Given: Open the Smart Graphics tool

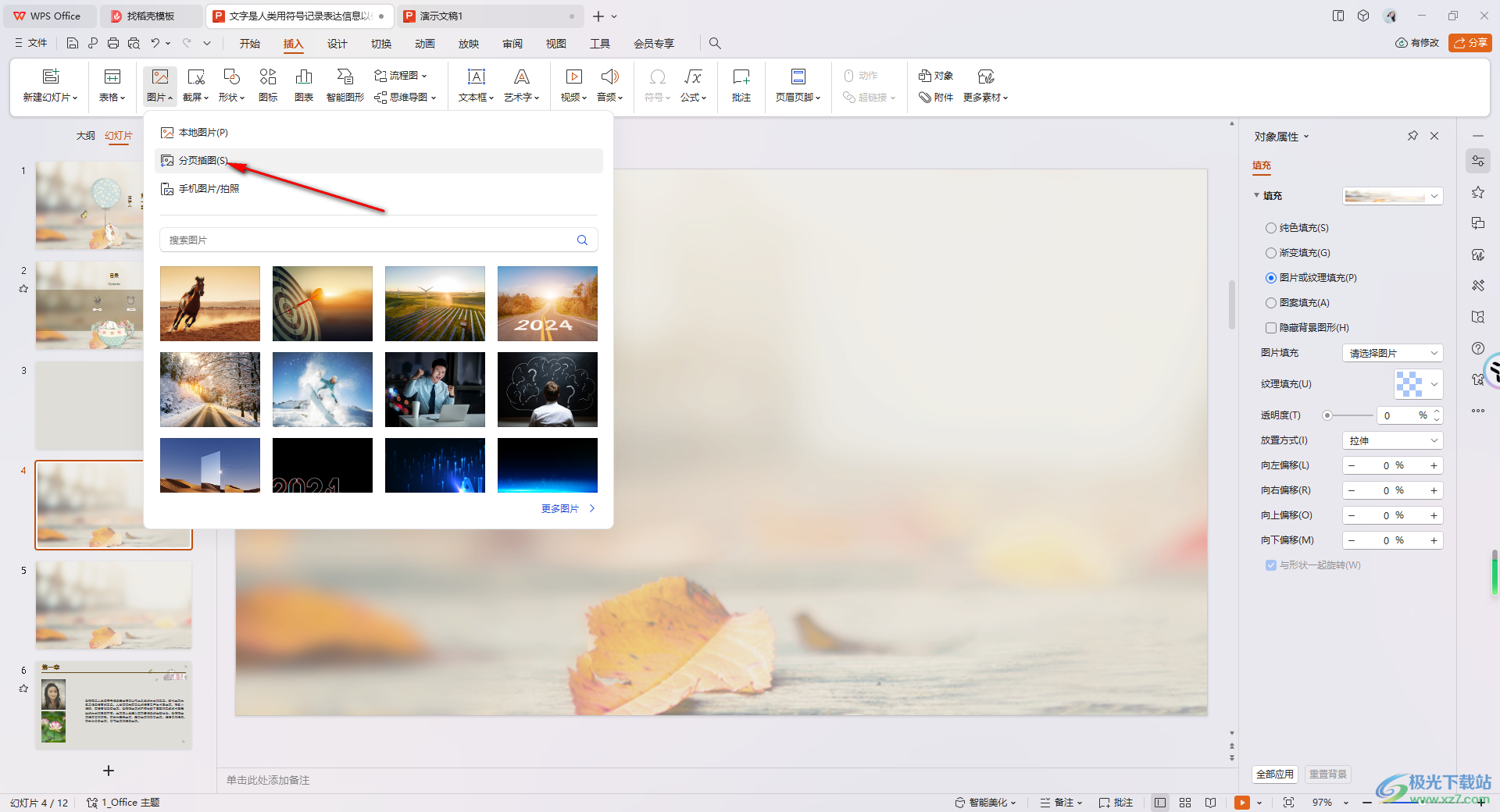Looking at the screenshot, I should tap(345, 85).
